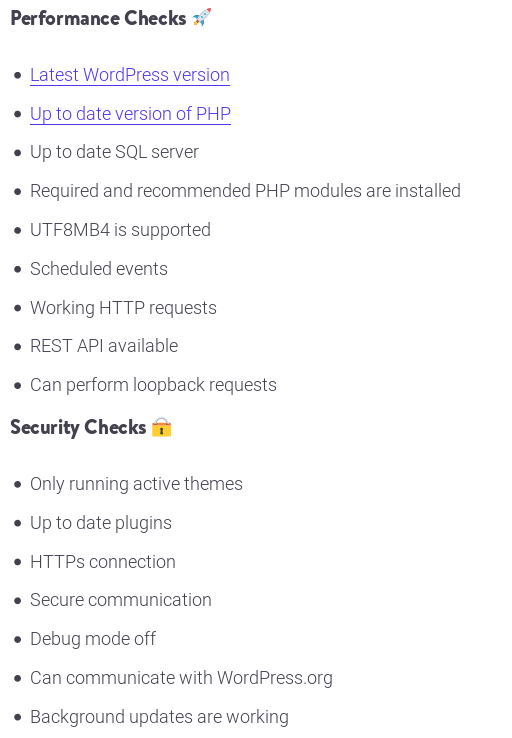Click the lock emoji beside Security Checks
Viewport: 512px width, 738px height.
(161, 427)
